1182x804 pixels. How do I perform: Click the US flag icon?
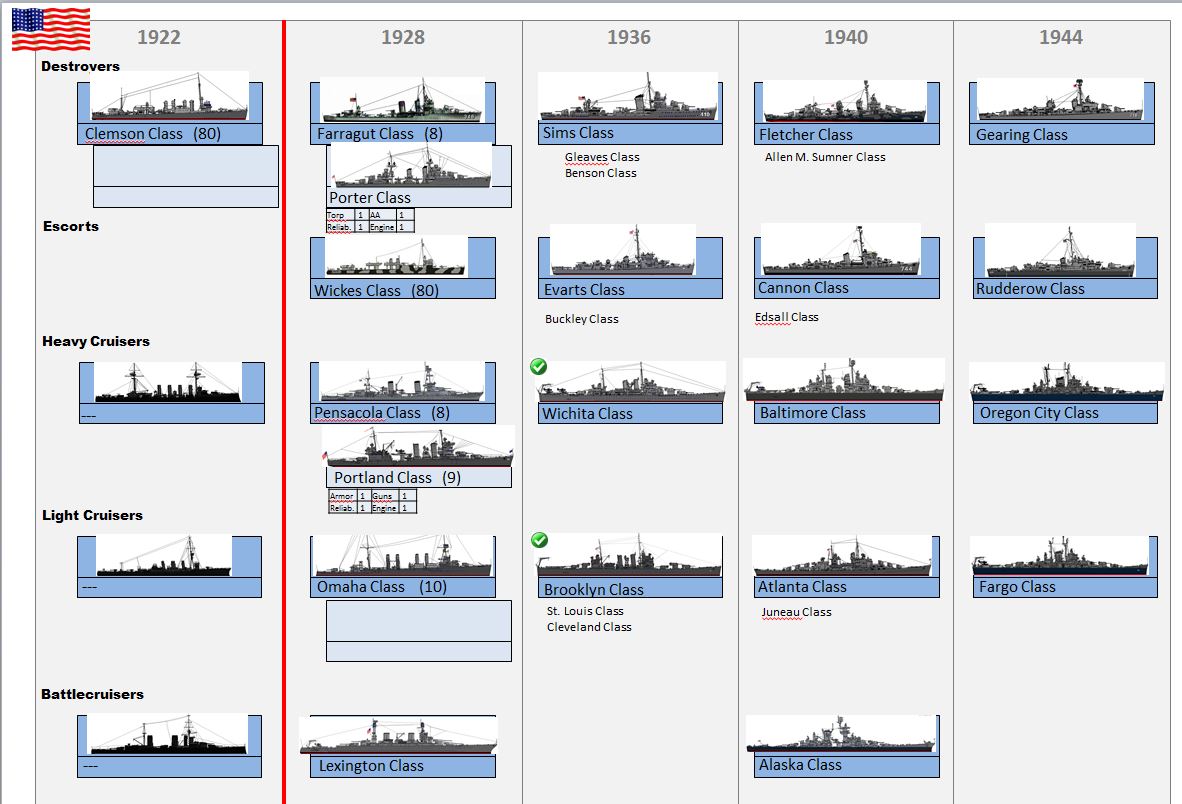(50, 29)
